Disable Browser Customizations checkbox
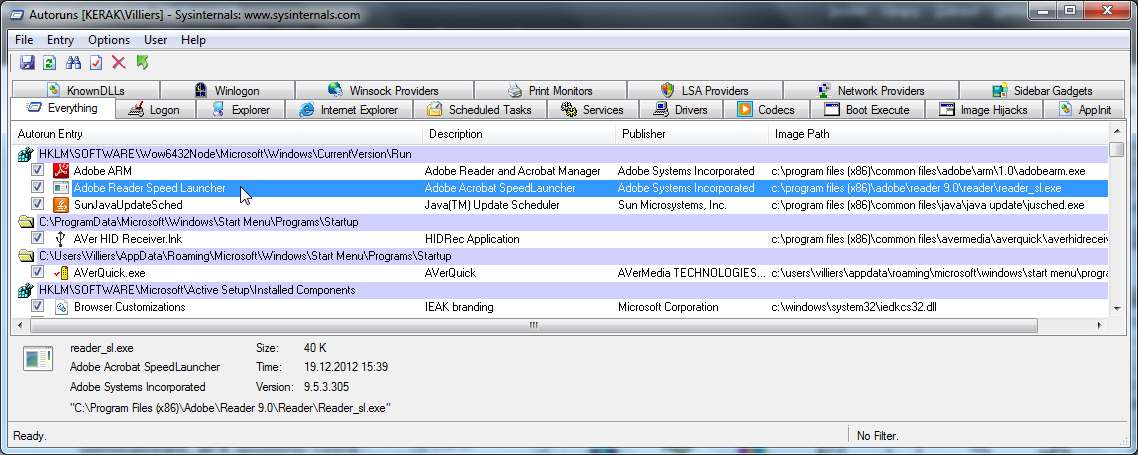Screen dimensions: 1138x455 tap(37, 307)
